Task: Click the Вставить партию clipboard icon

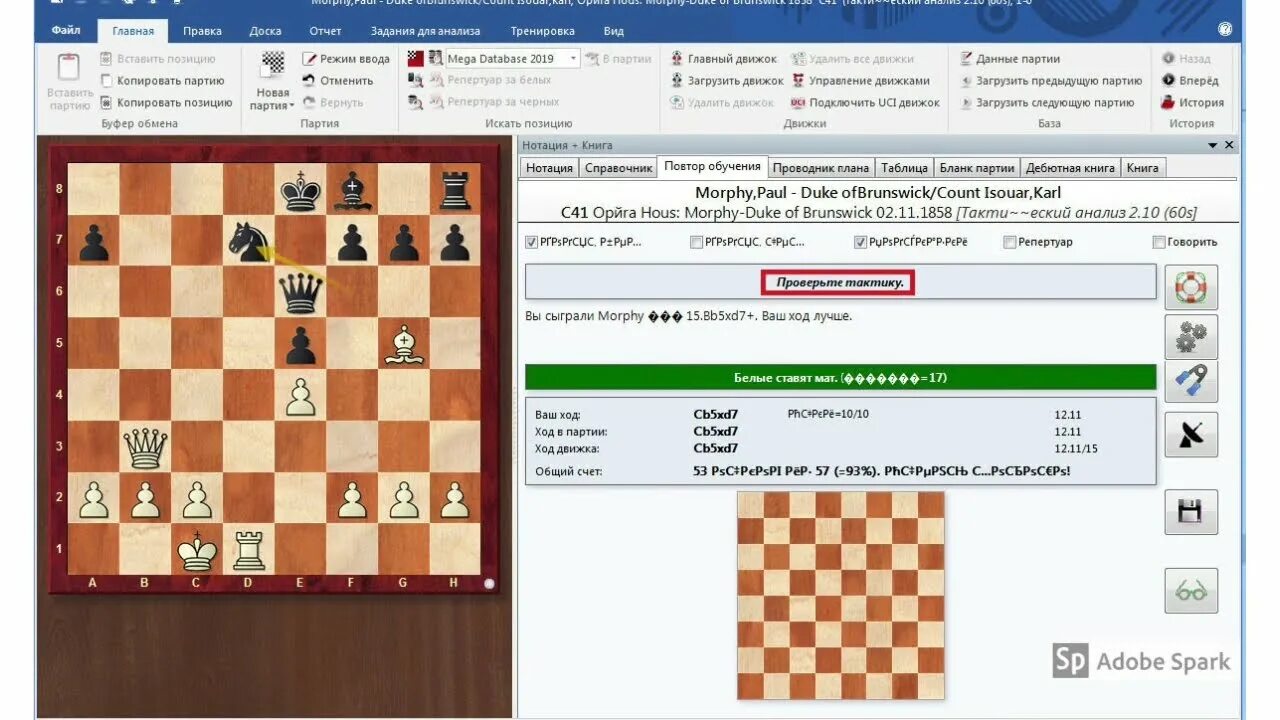Action: click(68, 68)
